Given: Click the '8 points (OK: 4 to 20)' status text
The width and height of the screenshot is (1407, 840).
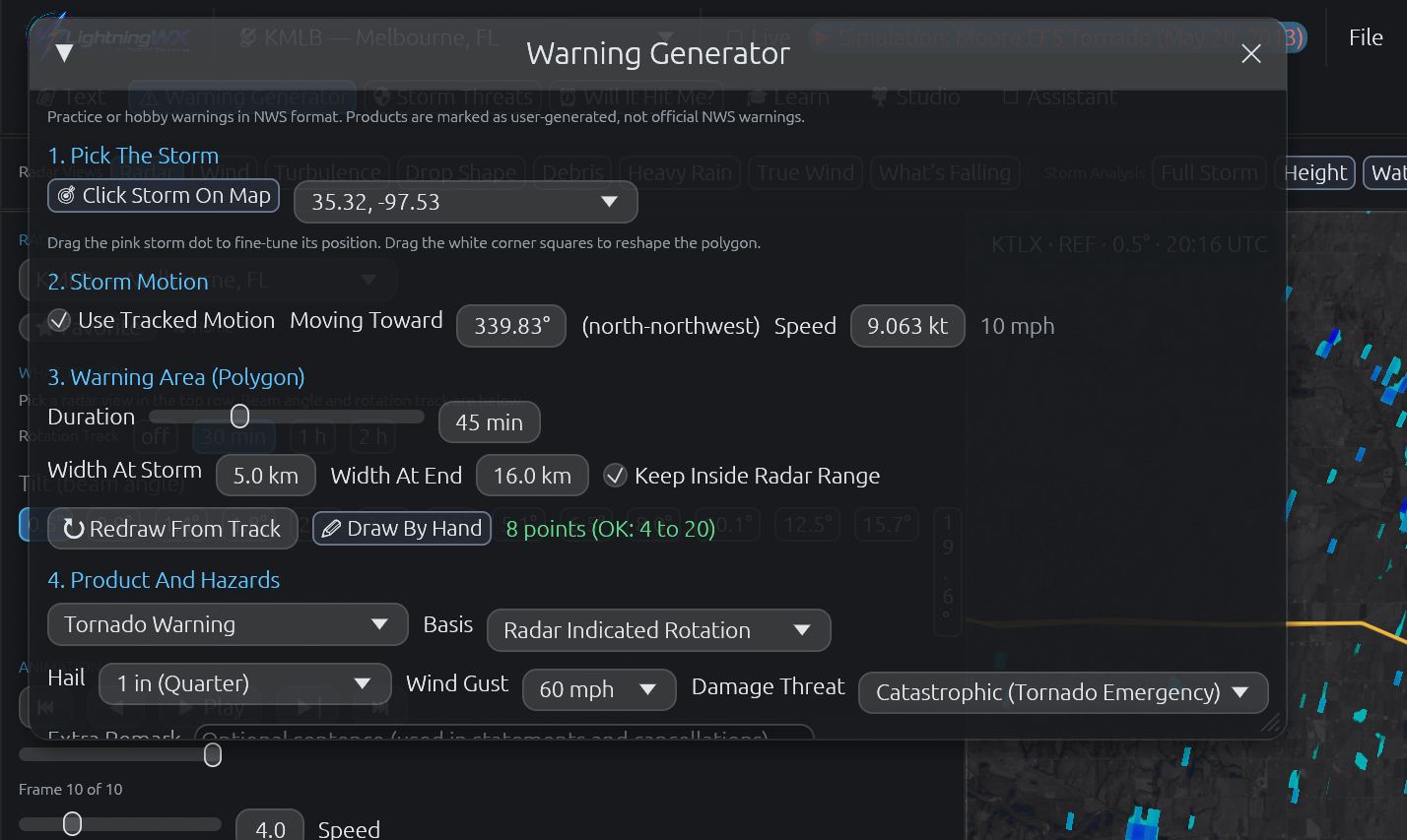Looking at the screenshot, I should click(x=611, y=529).
